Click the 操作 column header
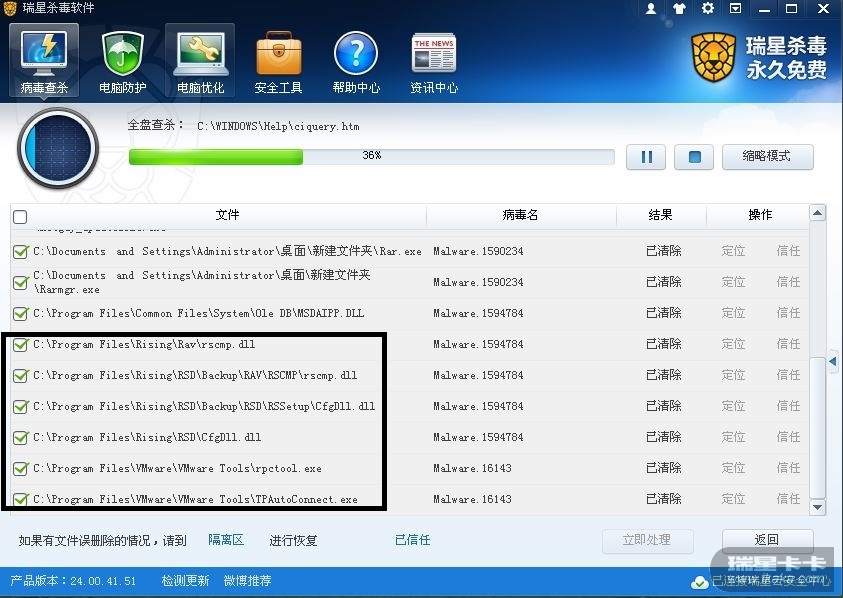This screenshot has height=598, width=843. [760, 215]
